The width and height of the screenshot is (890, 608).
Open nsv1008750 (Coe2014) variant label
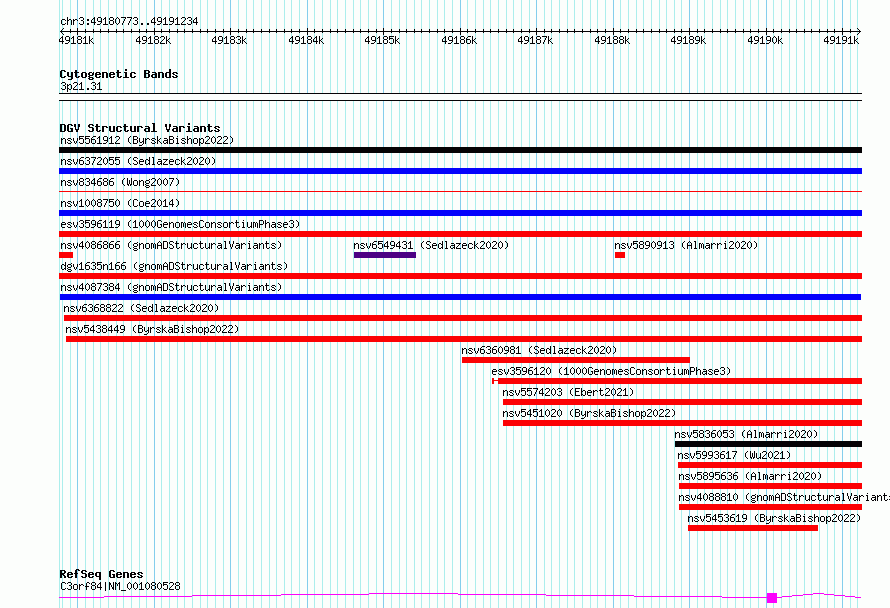point(120,203)
